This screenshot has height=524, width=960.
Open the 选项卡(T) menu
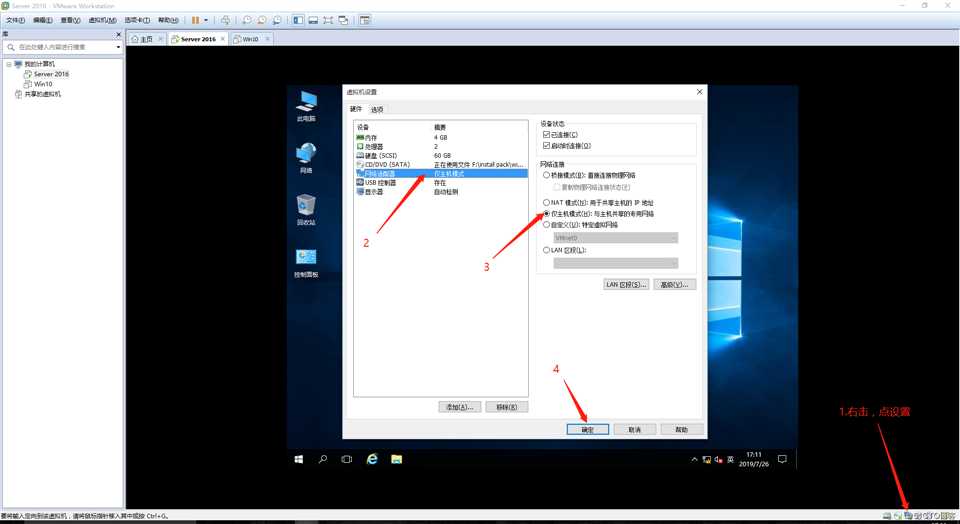tap(137, 20)
